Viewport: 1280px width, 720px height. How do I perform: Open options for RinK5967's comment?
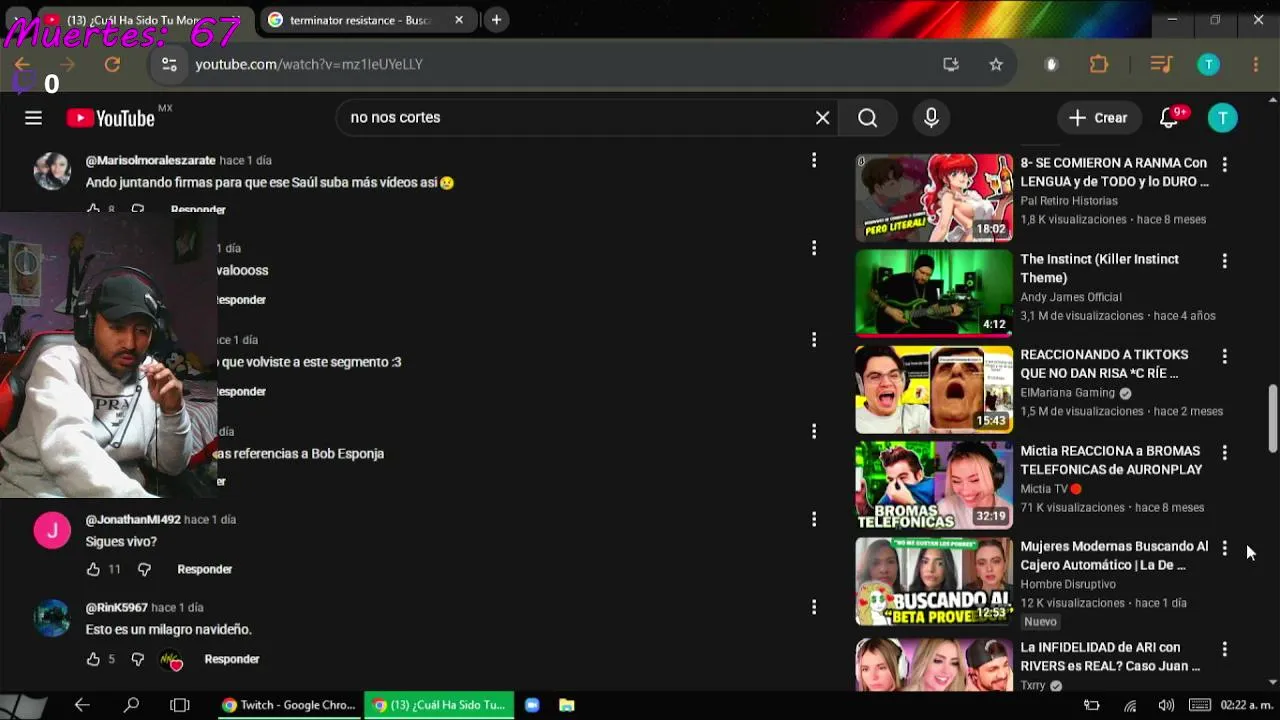[x=814, y=607]
